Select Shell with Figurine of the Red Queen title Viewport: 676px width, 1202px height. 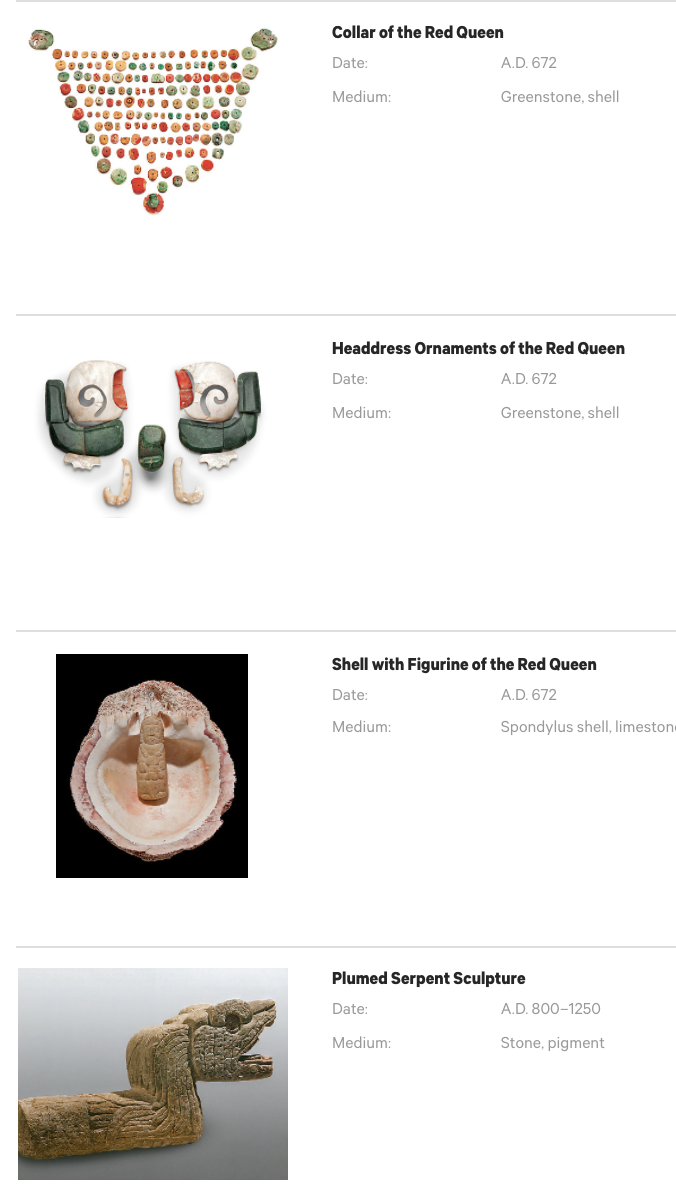[x=464, y=665]
